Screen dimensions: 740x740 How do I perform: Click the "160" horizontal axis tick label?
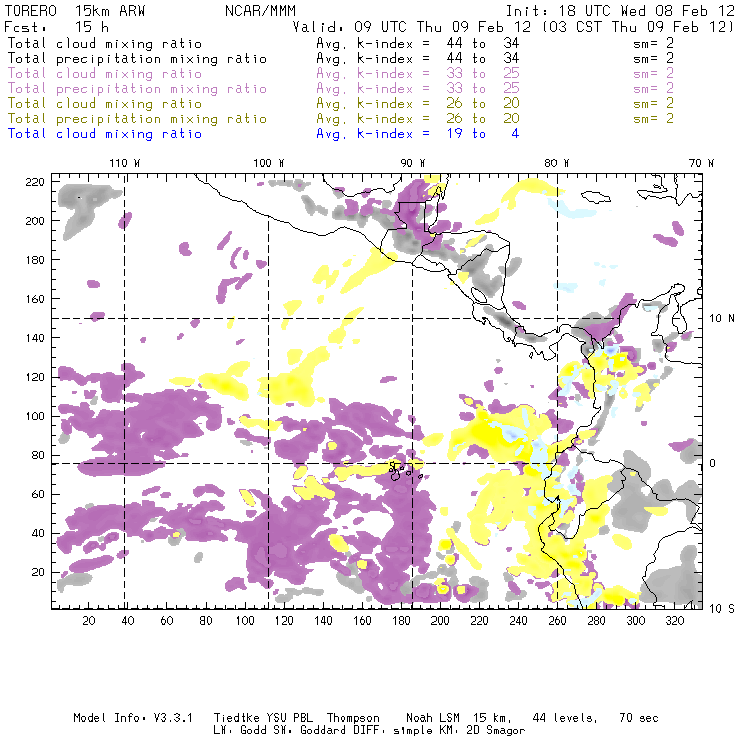coord(362,621)
